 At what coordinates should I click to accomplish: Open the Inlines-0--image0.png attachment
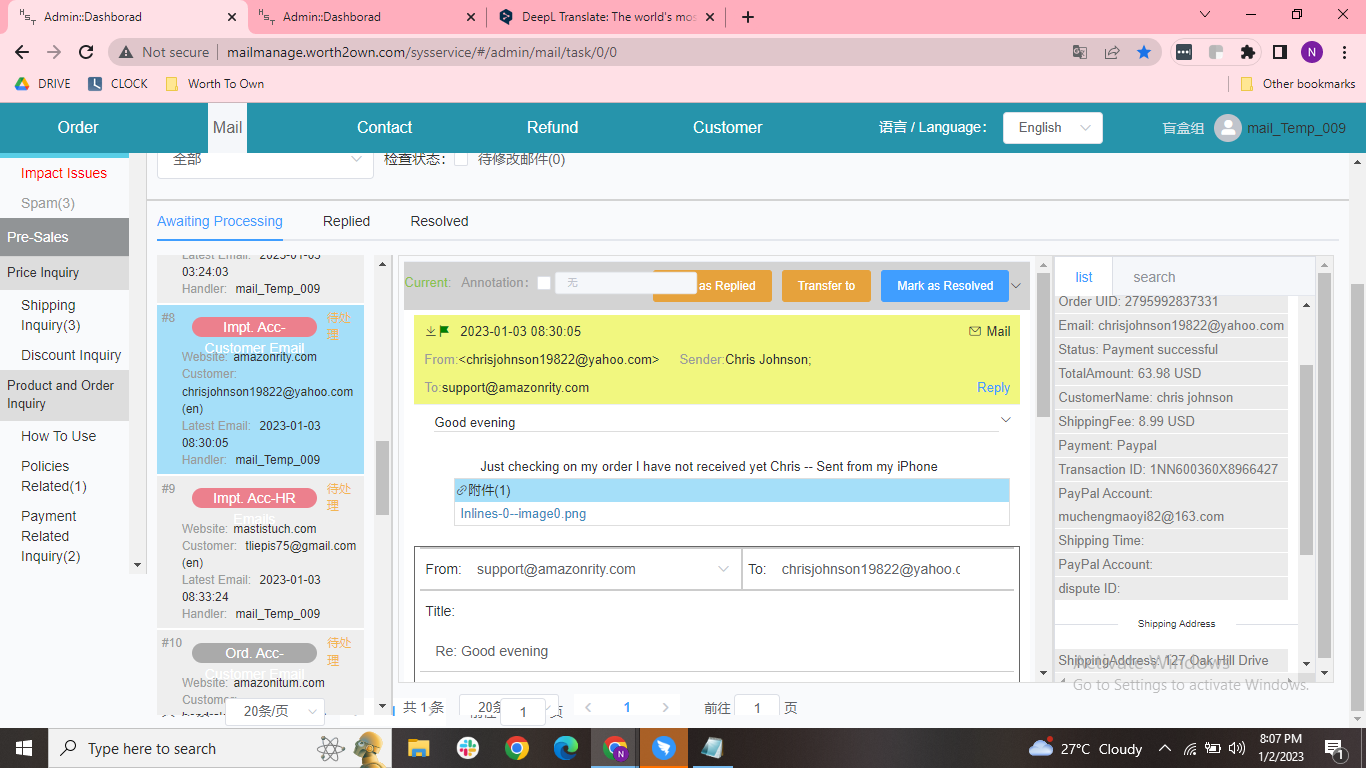coord(523,513)
